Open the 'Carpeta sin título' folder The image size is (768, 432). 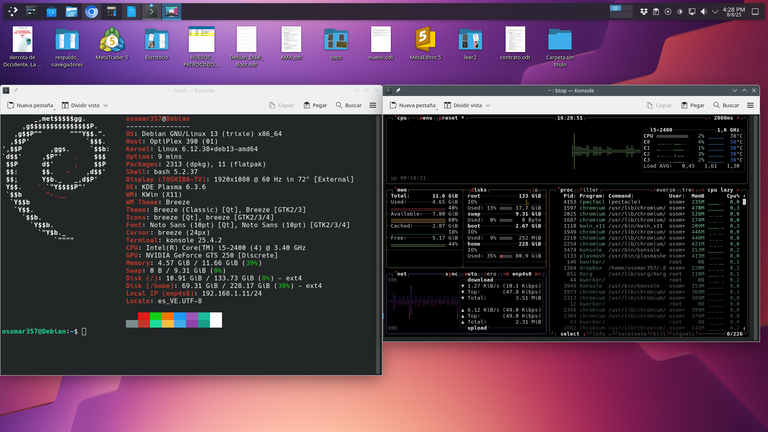[x=559, y=48]
